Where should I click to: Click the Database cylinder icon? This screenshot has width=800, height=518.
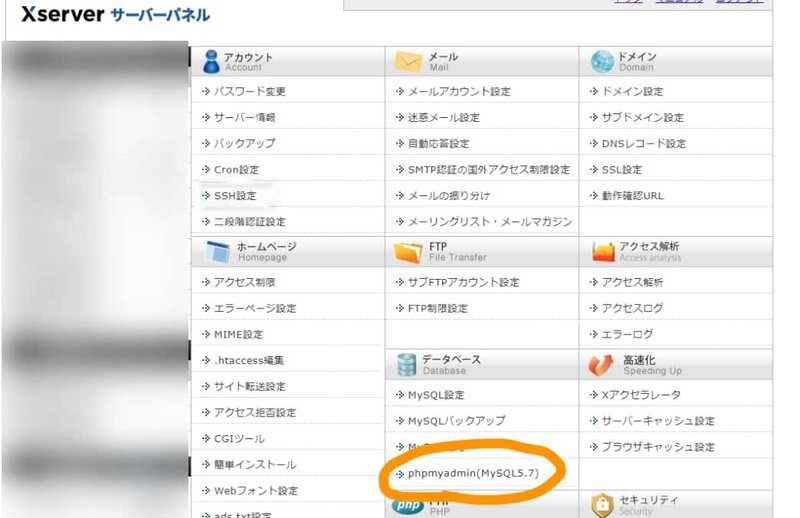pos(407,365)
